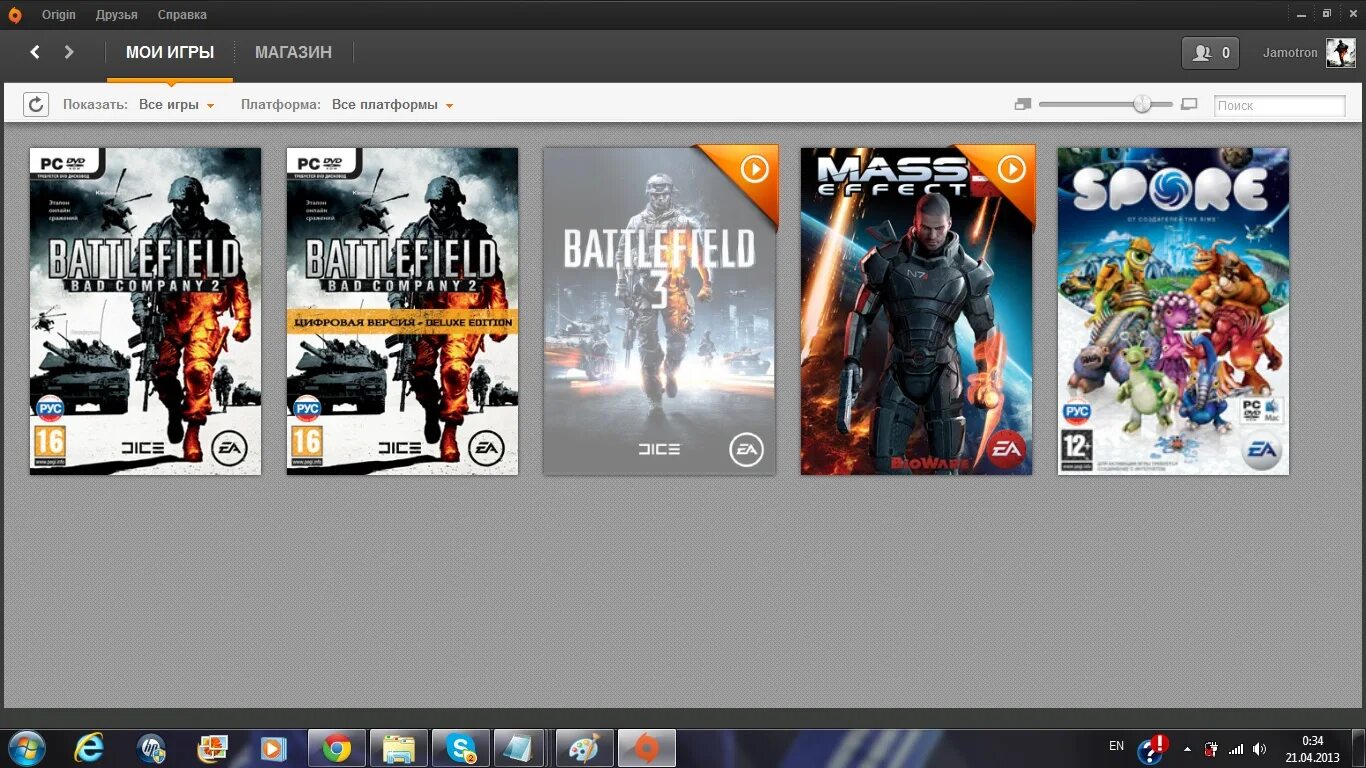Click the large tiles size icon
1366x768 pixels.
[1189, 104]
